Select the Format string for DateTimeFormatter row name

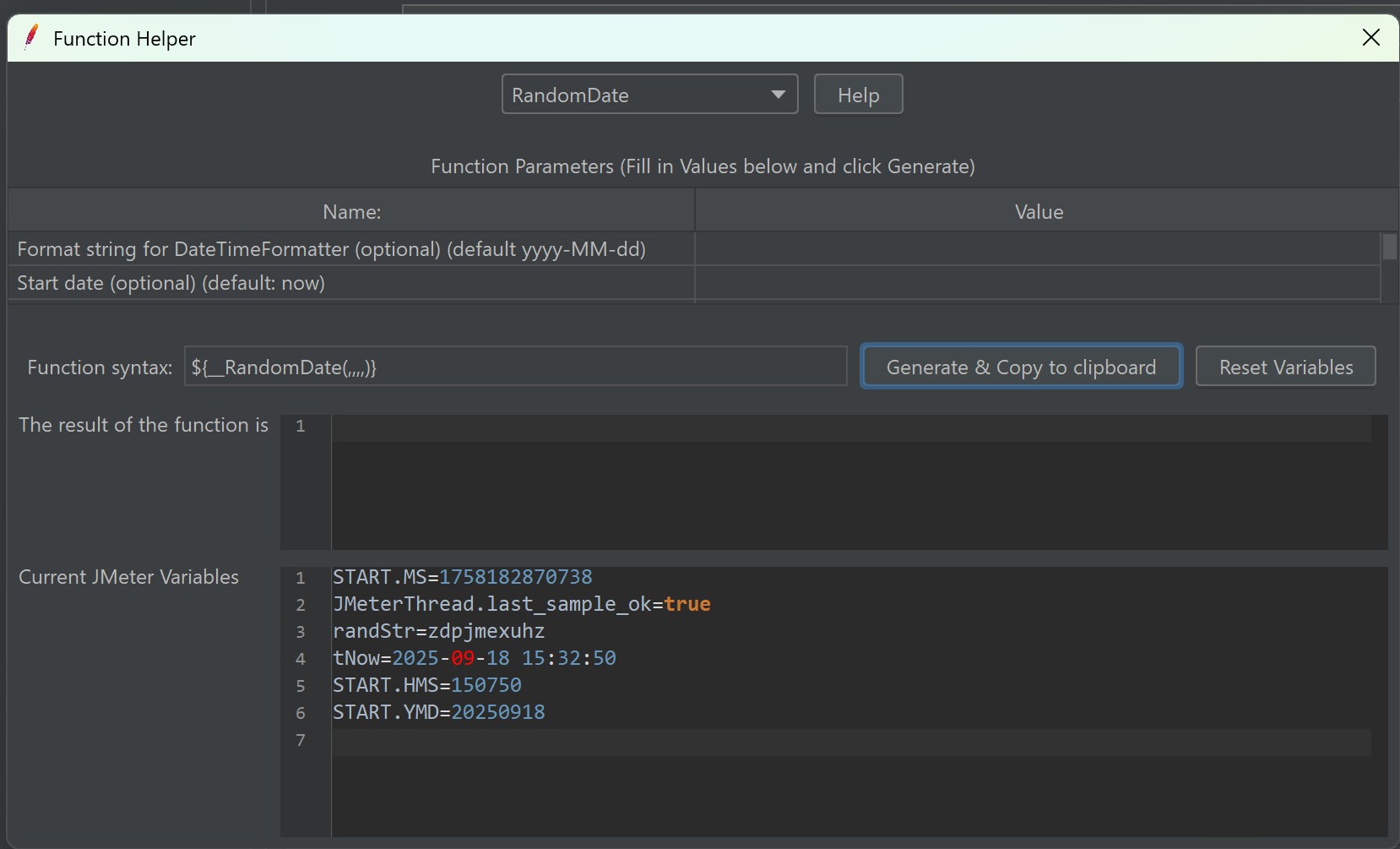(332, 249)
